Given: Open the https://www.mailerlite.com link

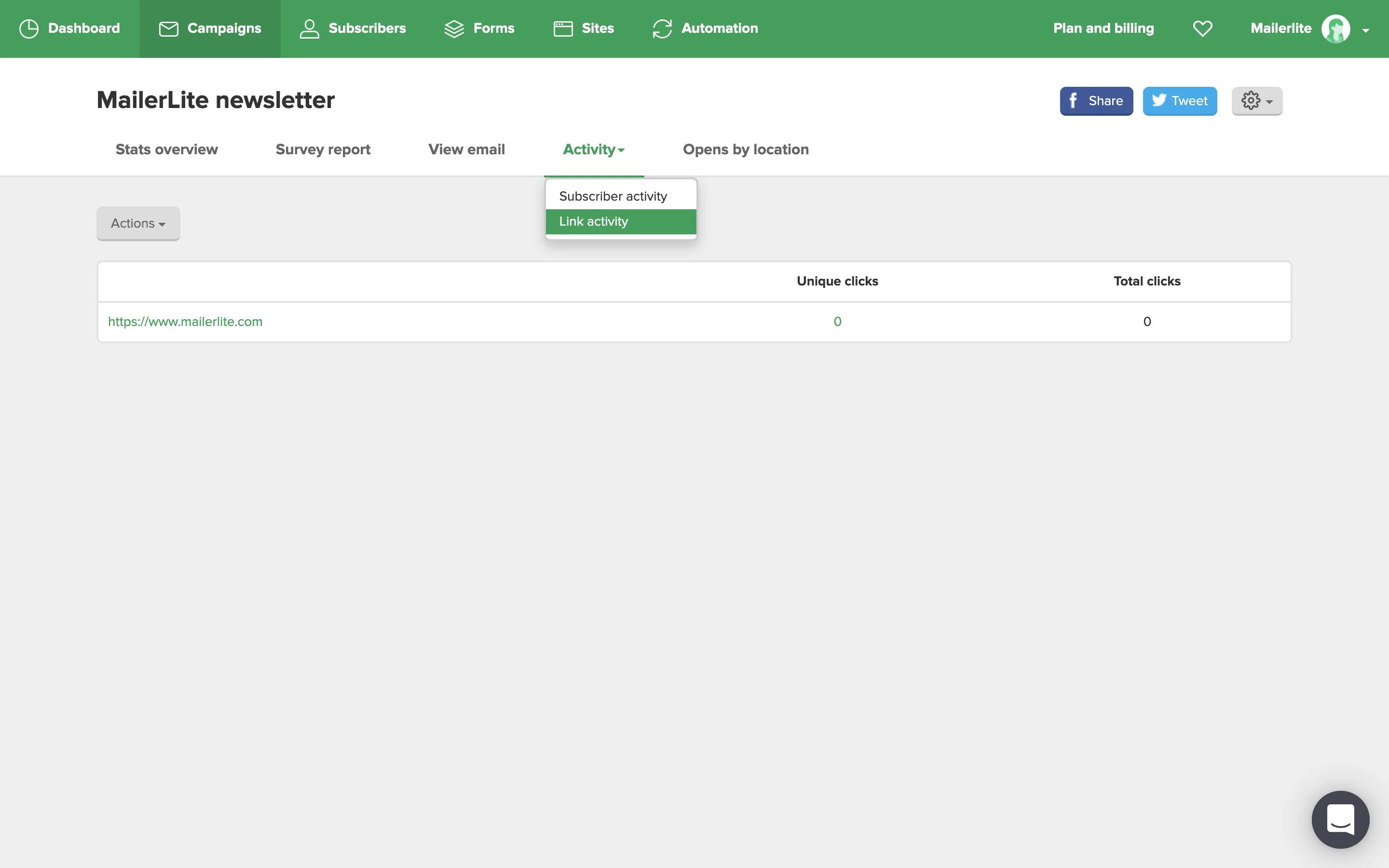Looking at the screenshot, I should [185, 322].
